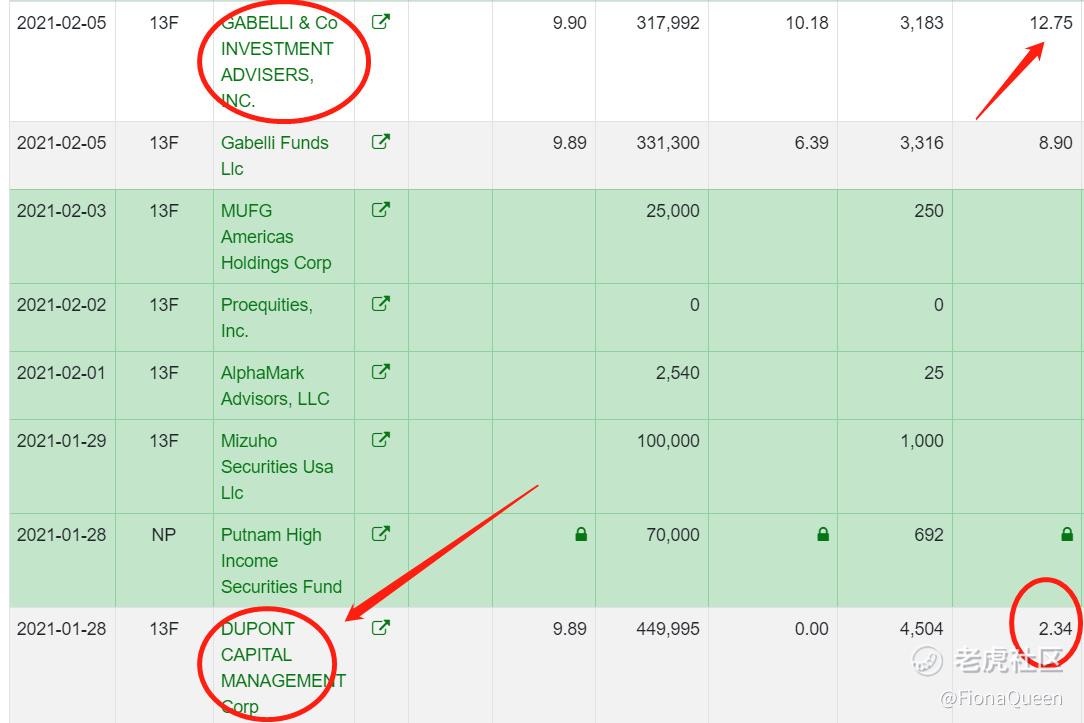Image resolution: width=1084 pixels, height=723 pixels.
Task: Select the 449,995 shares cell
Action: [668, 628]
